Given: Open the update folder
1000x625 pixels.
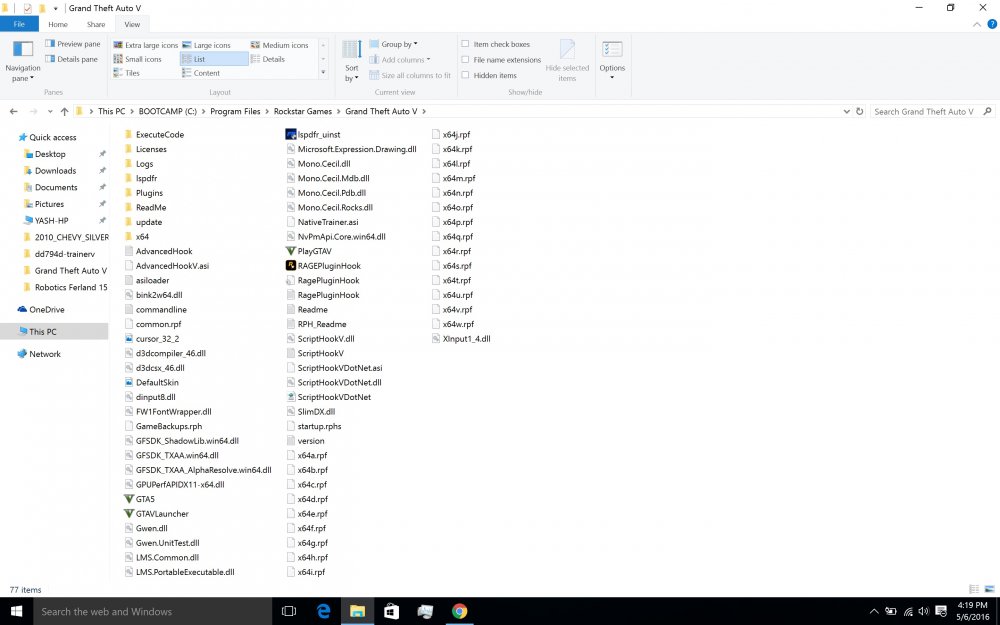Looking at the screenshot, I should pyautogui.click(x=143, y=223).
